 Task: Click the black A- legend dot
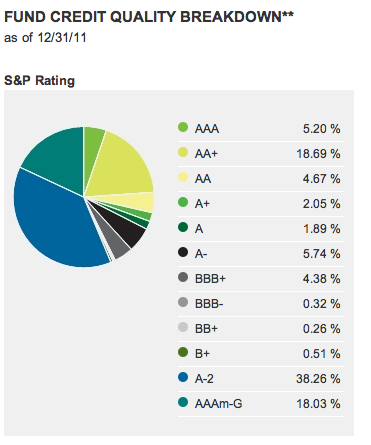(x=183, y=252)
